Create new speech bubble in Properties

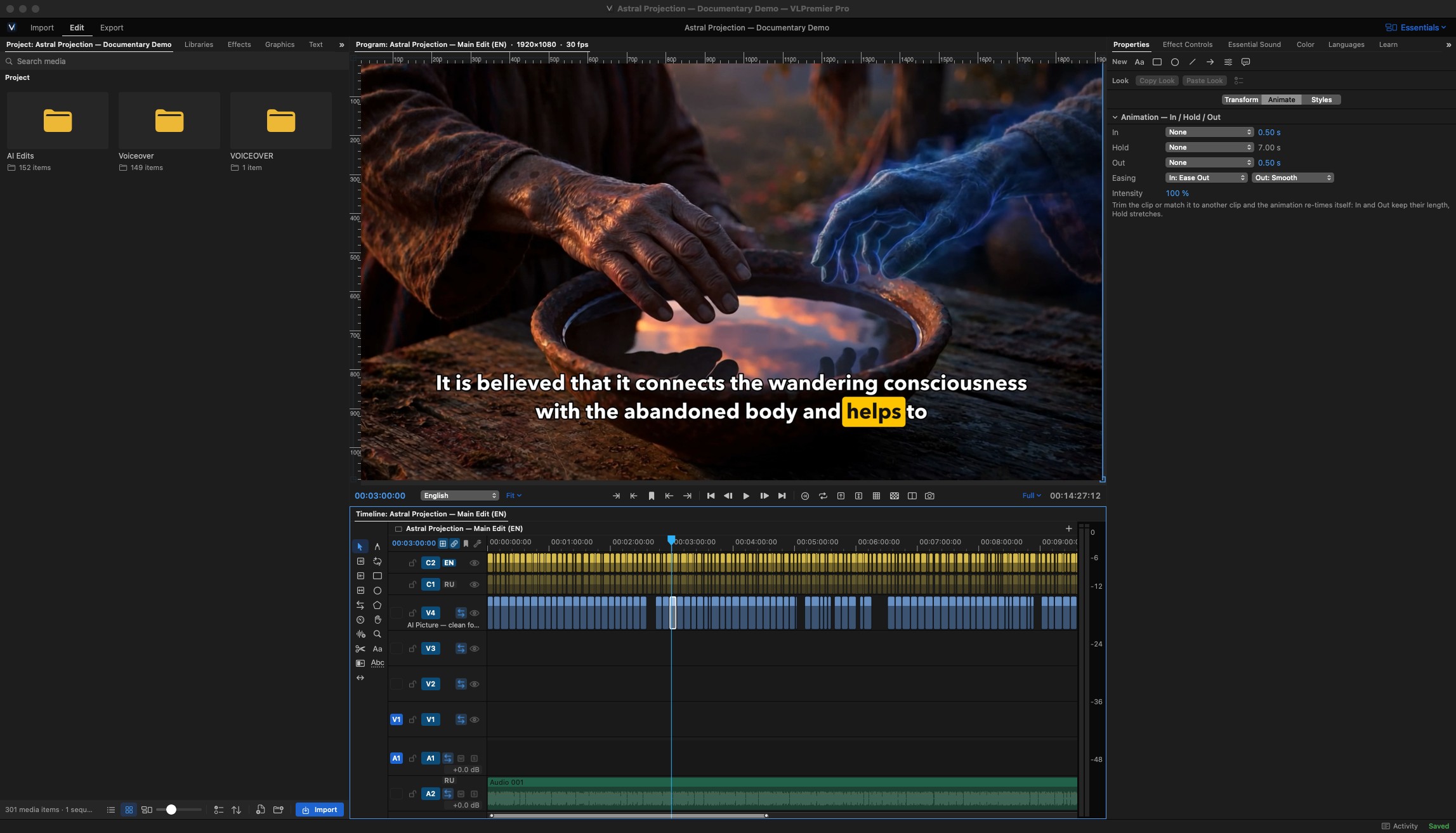1245,62
